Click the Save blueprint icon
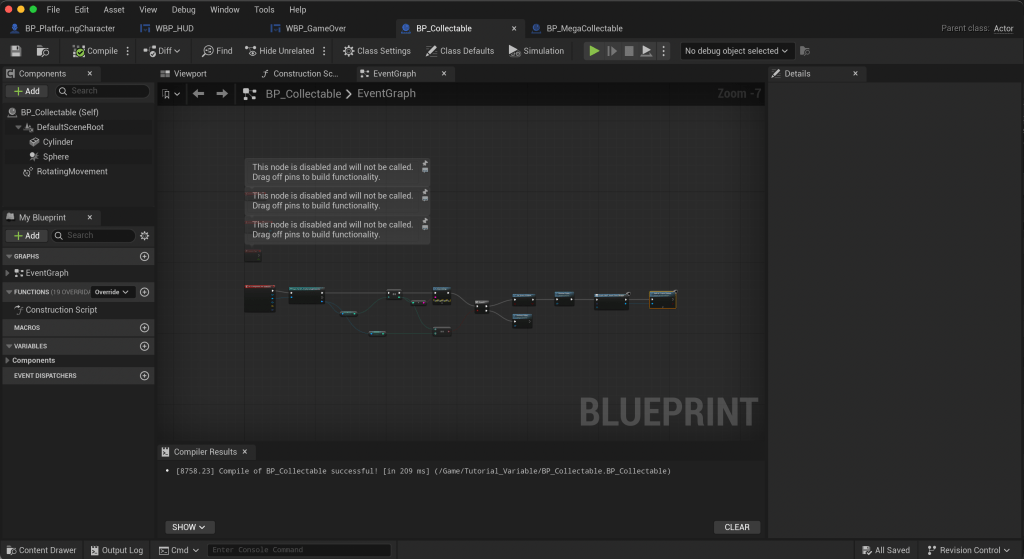1024x559 pixels. coord(15,51)
